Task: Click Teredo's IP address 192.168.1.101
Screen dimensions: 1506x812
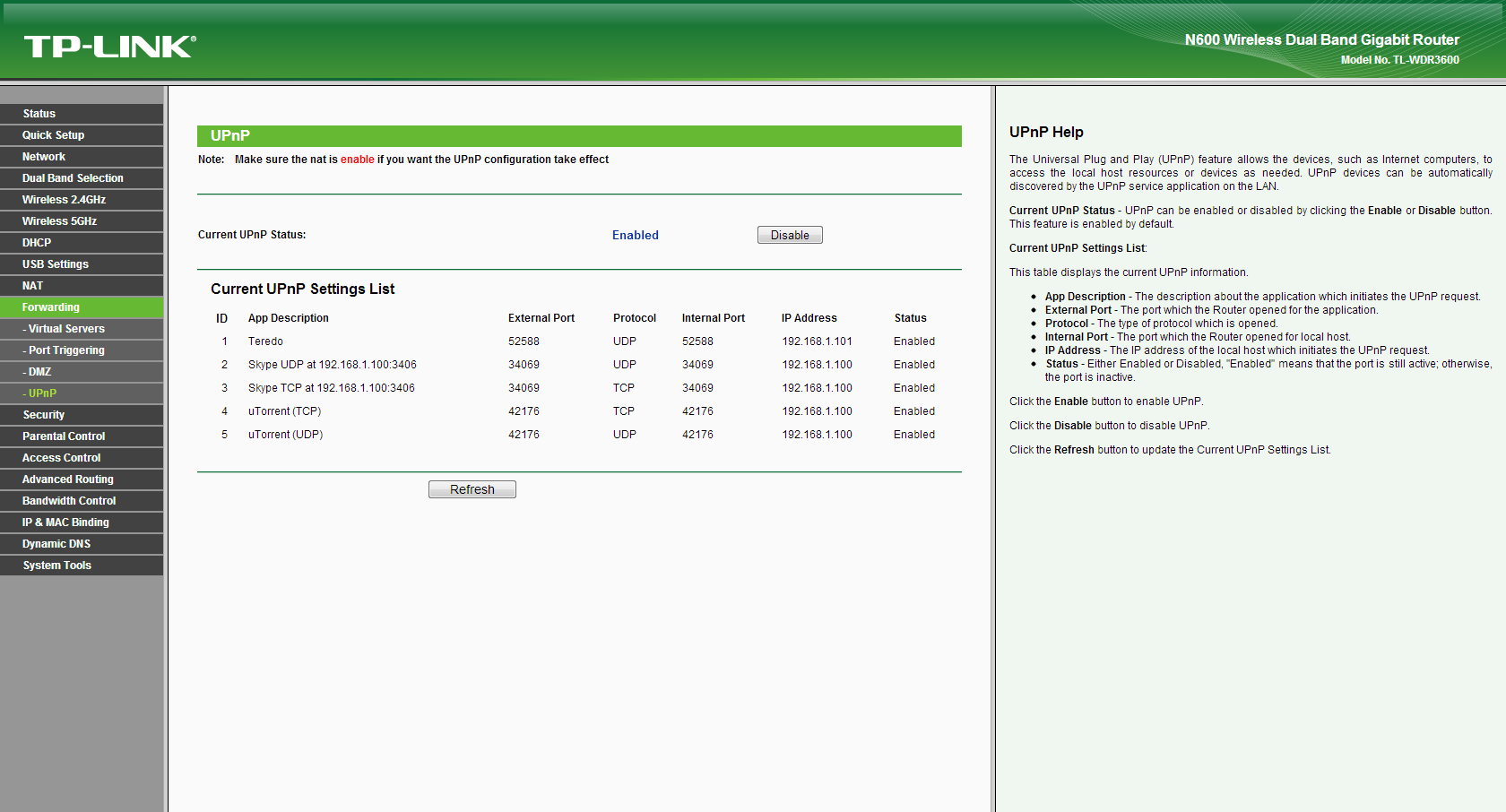Action: 817,341
